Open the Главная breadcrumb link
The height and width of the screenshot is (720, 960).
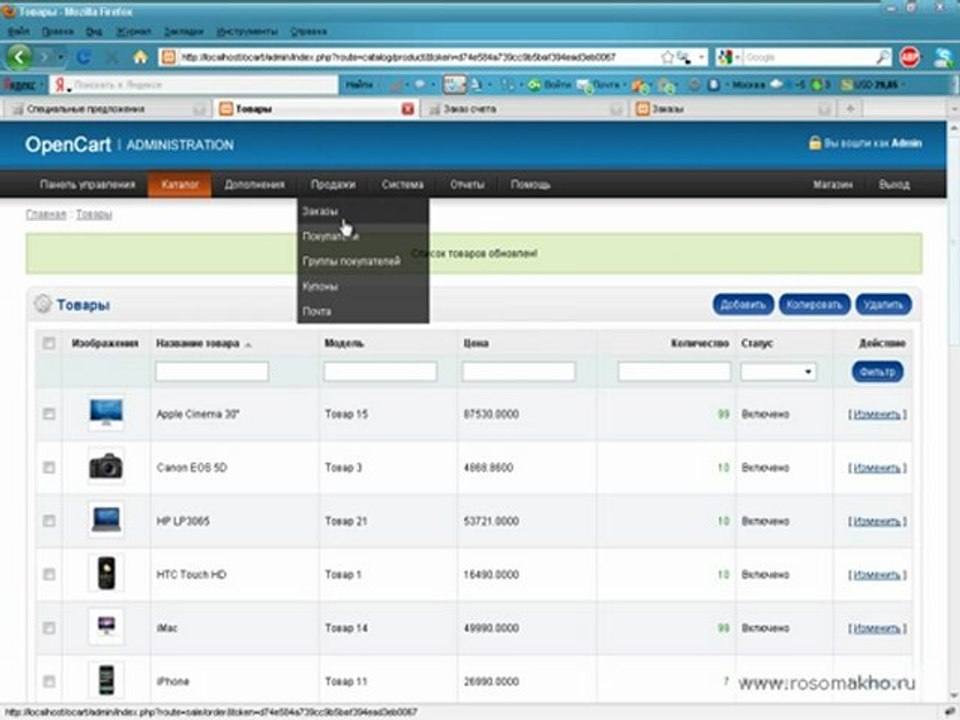pyautogui.click(x=46, y=214)
